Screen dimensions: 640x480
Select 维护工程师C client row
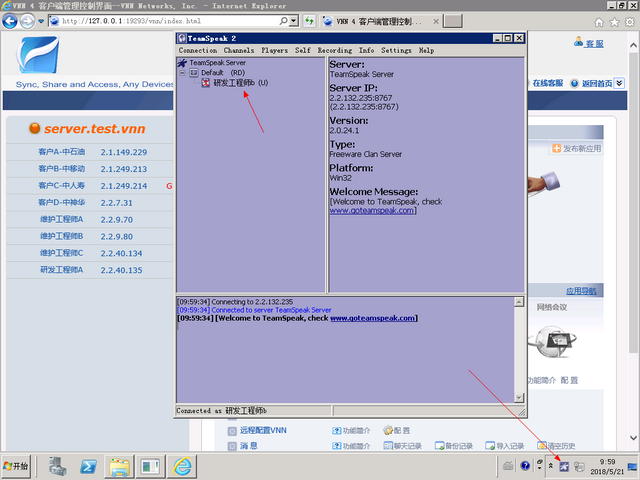pyautogui.click(x=90, y=253)
